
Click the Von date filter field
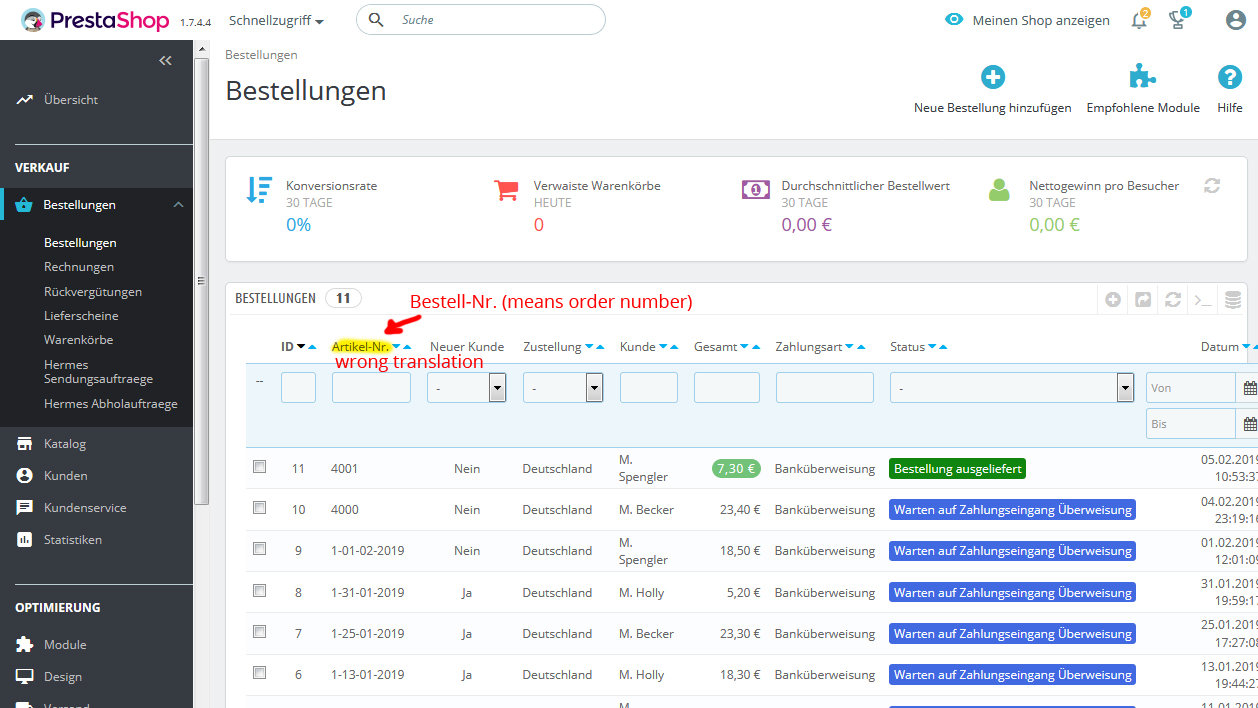tap(1190, 387)
